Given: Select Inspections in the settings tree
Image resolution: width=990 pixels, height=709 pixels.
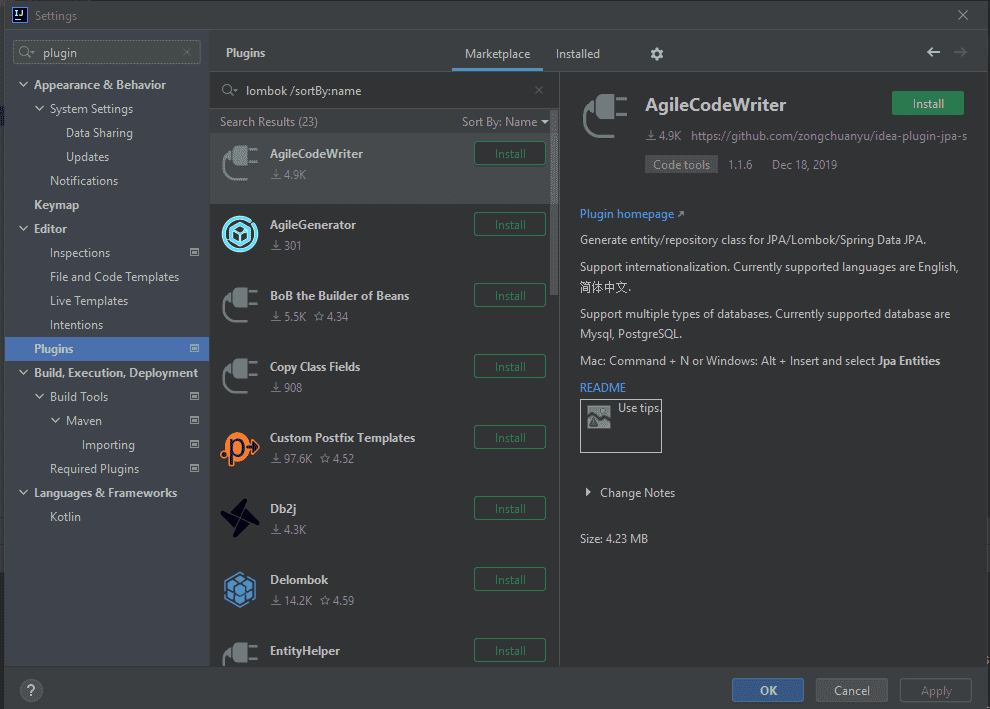Looking at the screenshot, I should (80, 253).
